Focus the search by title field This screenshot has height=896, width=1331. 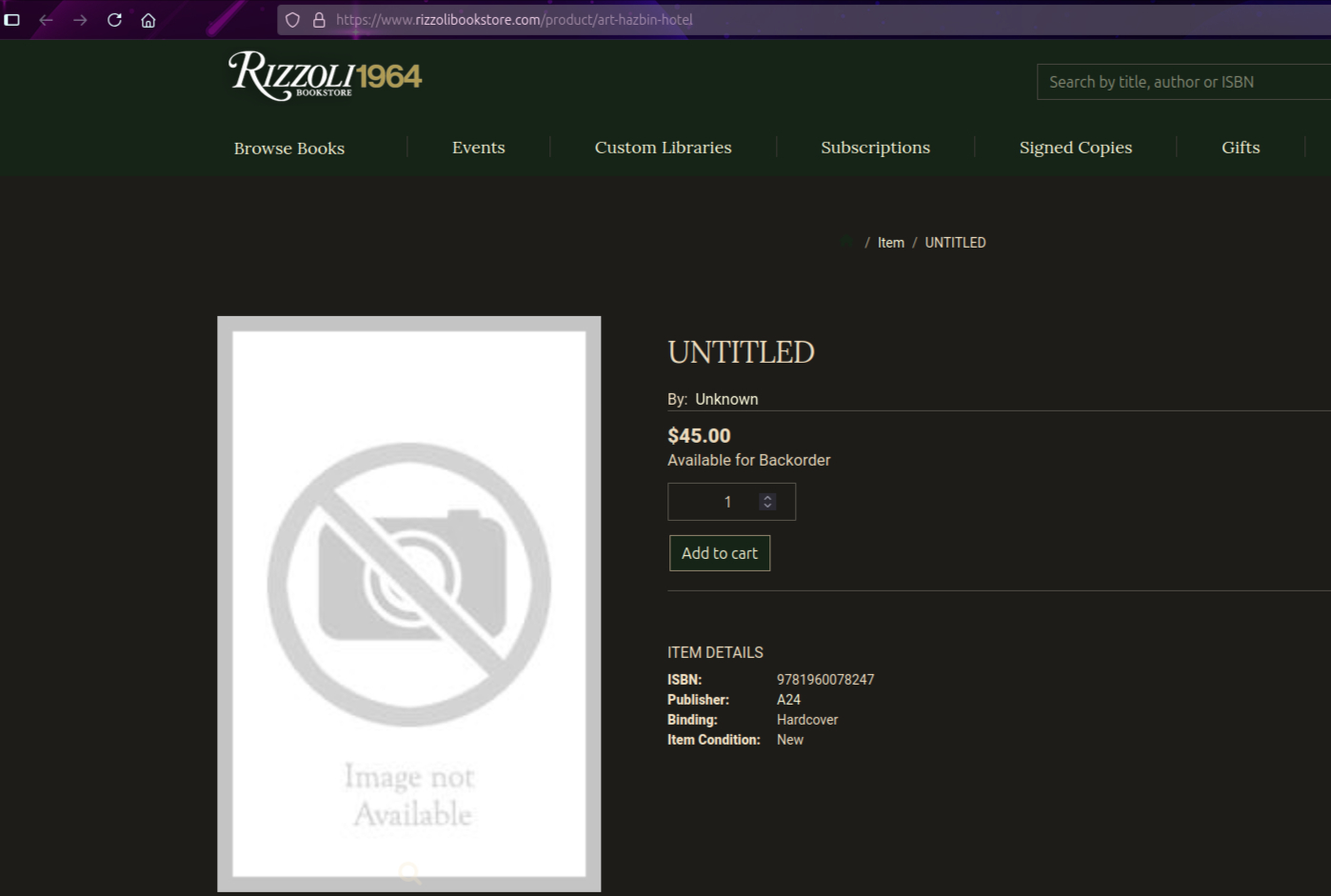[1181, 82]
